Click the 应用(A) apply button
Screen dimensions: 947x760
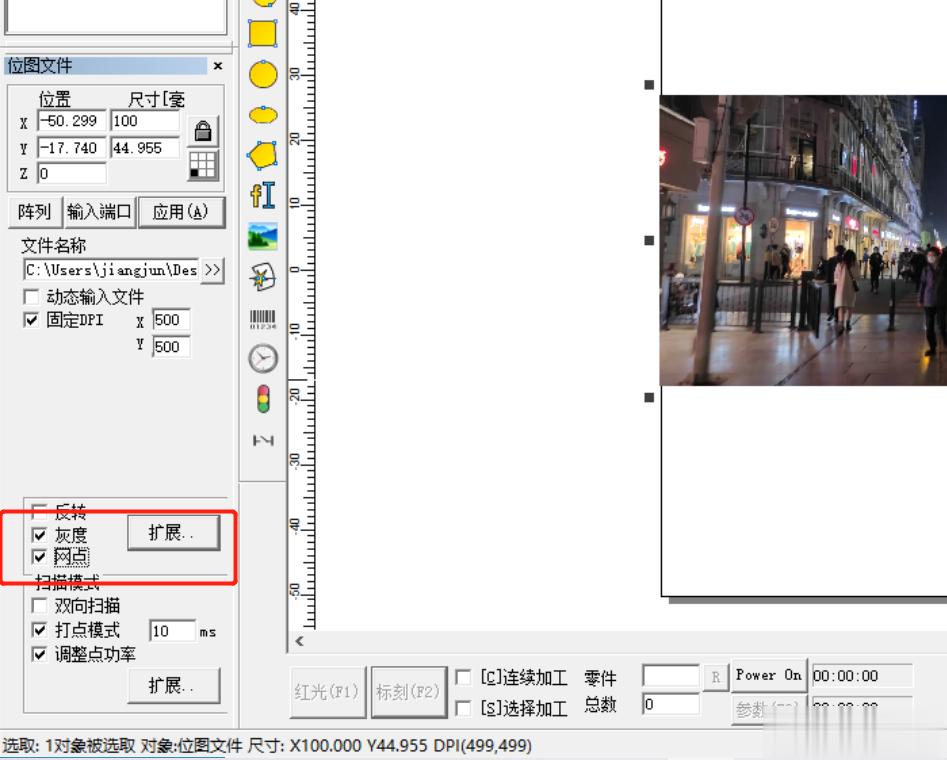(181, 212)
